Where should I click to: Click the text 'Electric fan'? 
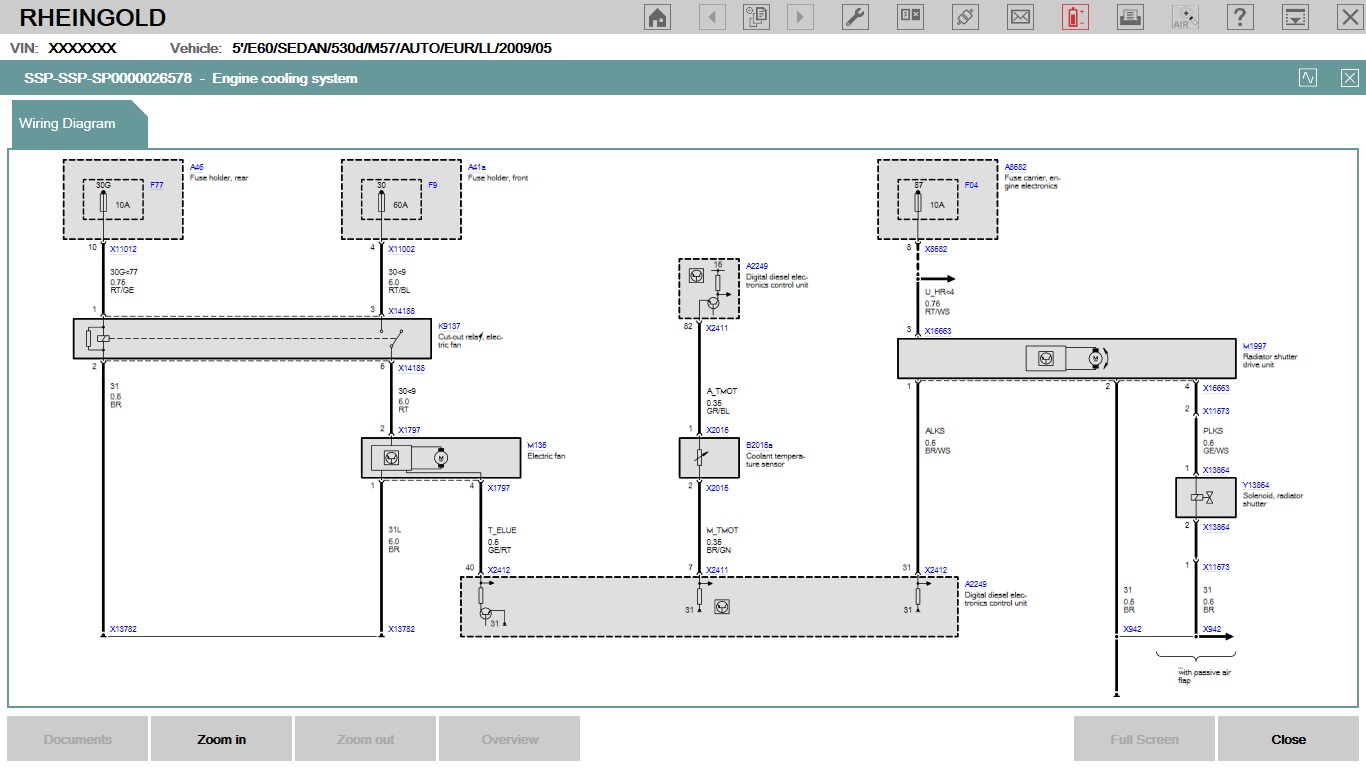point(546,456)
